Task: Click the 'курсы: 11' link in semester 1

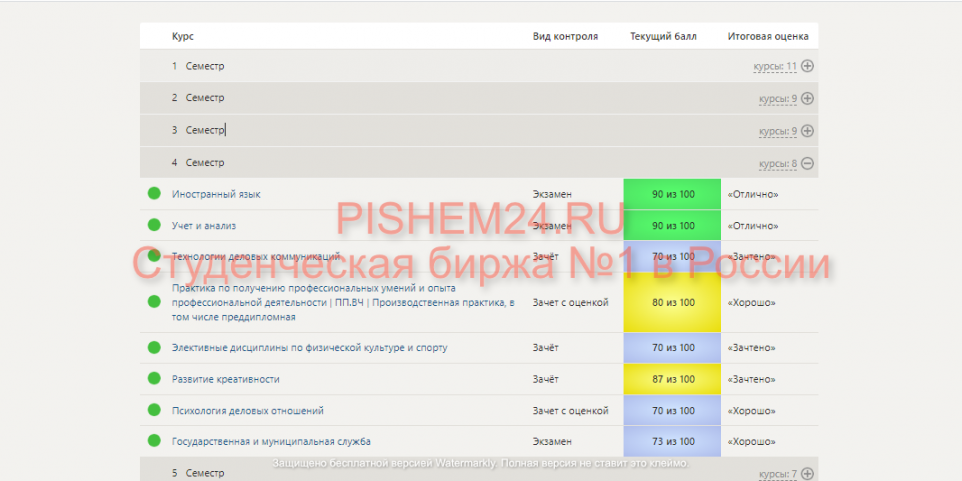Action: point(775,67)
